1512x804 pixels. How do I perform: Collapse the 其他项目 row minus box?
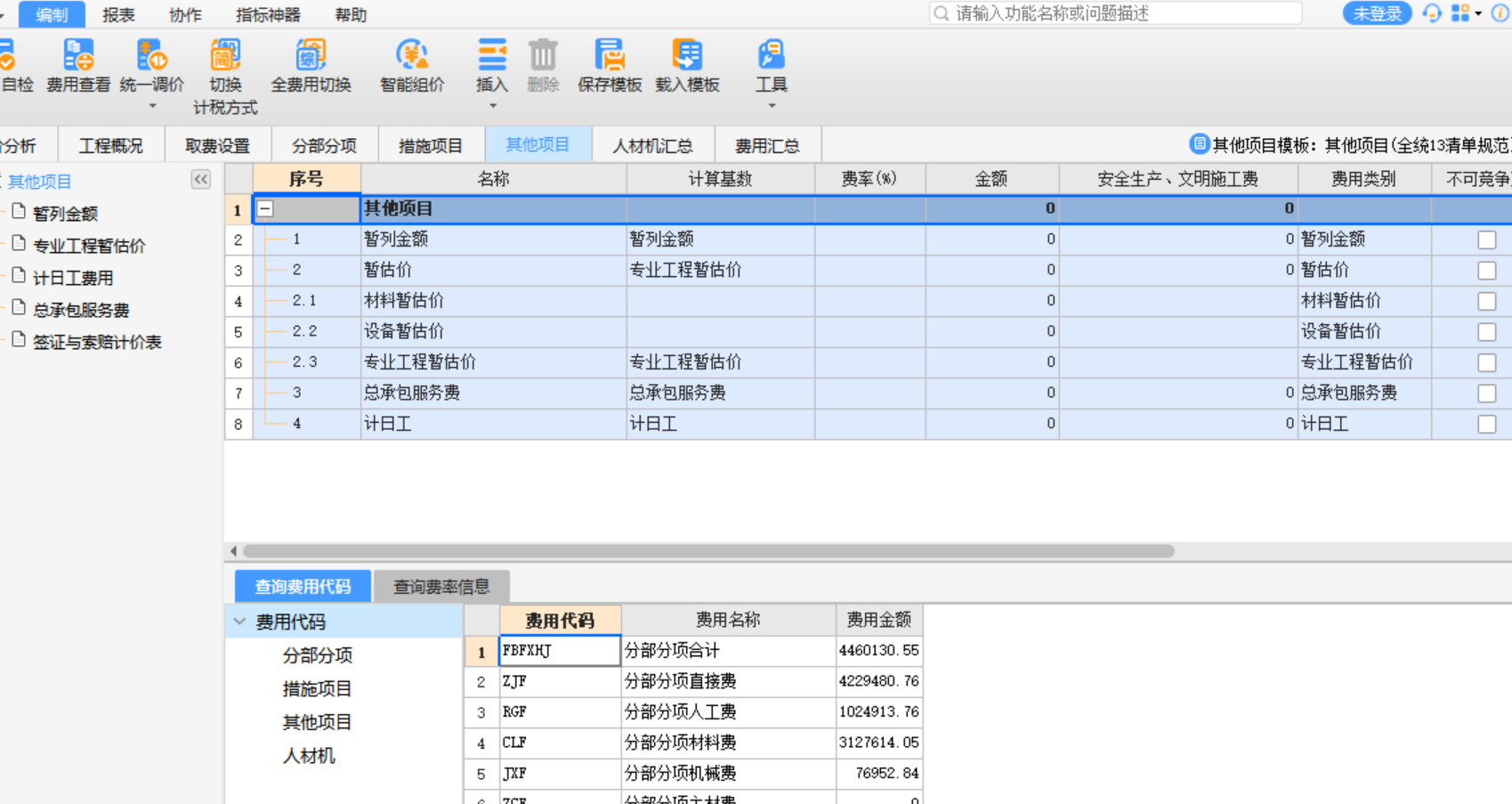click(265, 209)
